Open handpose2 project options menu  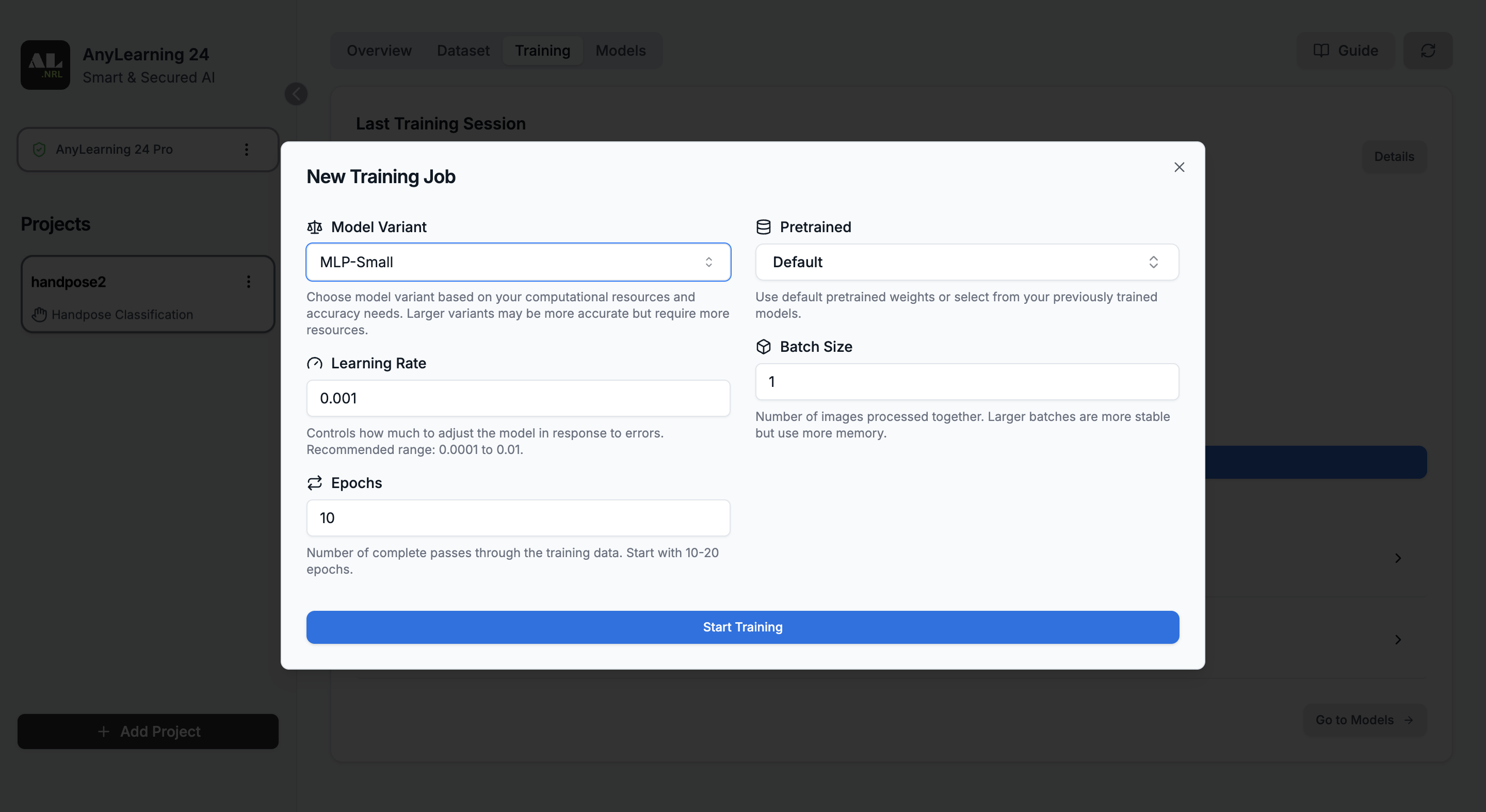pos(249,282)
